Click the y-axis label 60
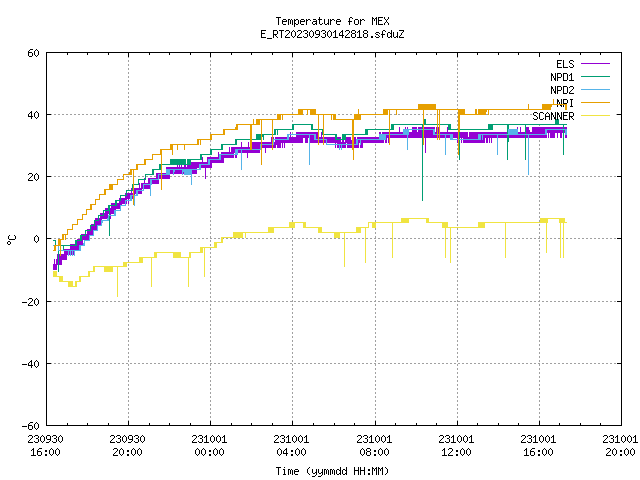640x480 pixels. 33,53
